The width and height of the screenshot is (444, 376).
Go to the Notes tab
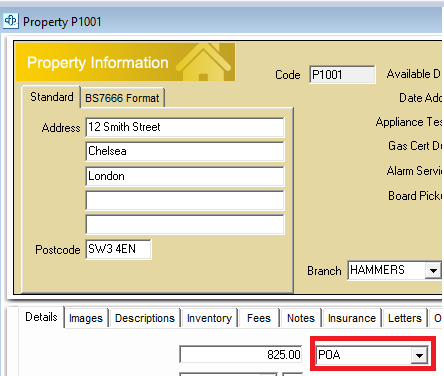click(x=301, y=318)
